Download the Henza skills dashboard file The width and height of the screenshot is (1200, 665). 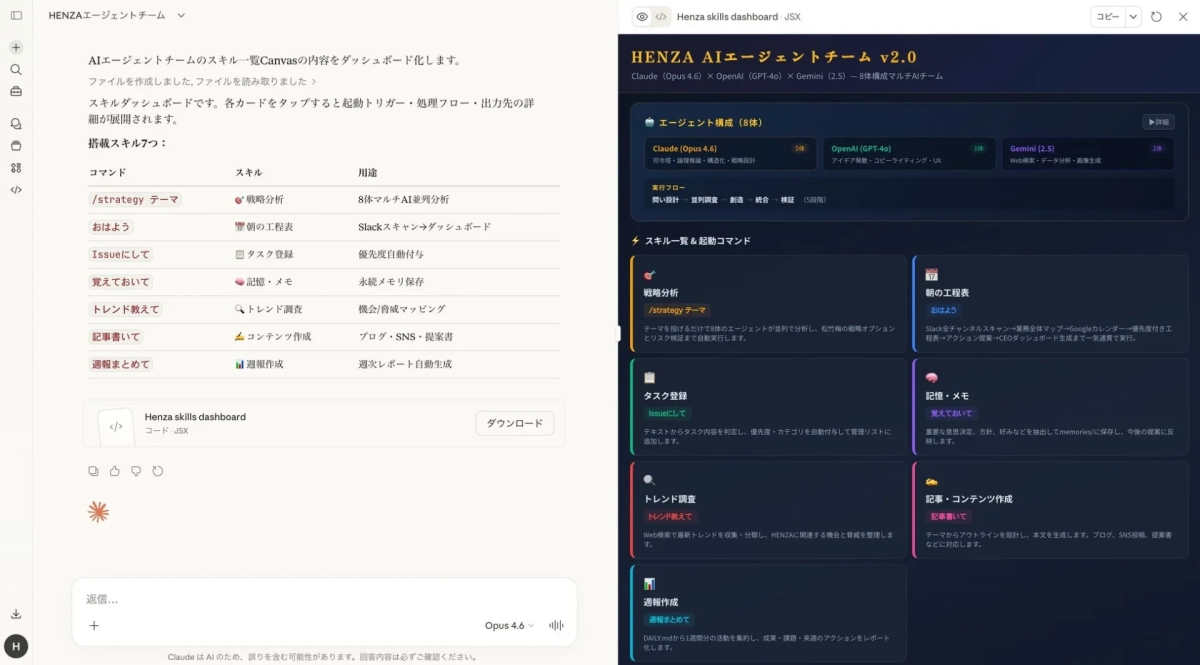point(514,423)
